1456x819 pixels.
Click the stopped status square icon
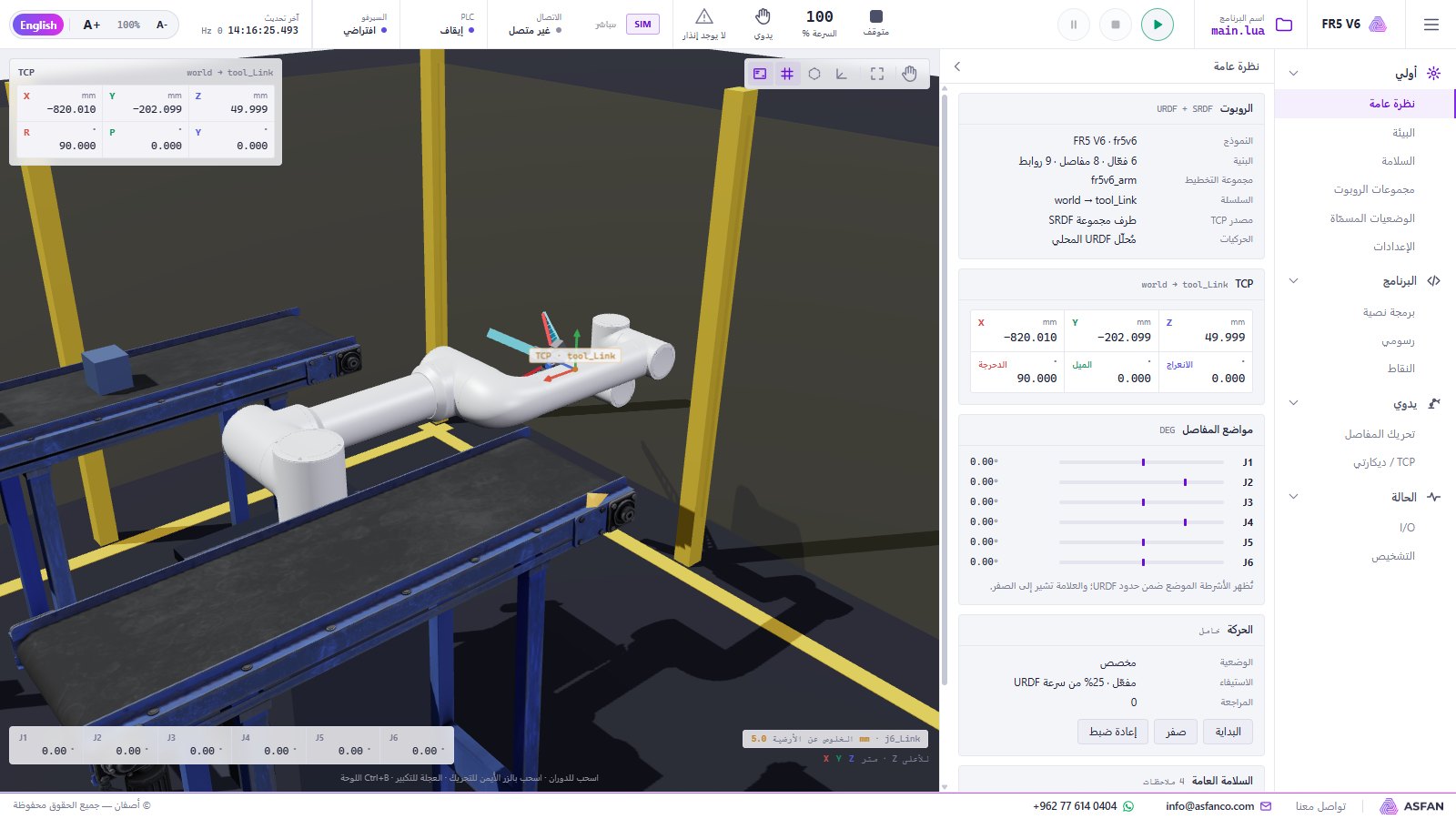point(876,16)
